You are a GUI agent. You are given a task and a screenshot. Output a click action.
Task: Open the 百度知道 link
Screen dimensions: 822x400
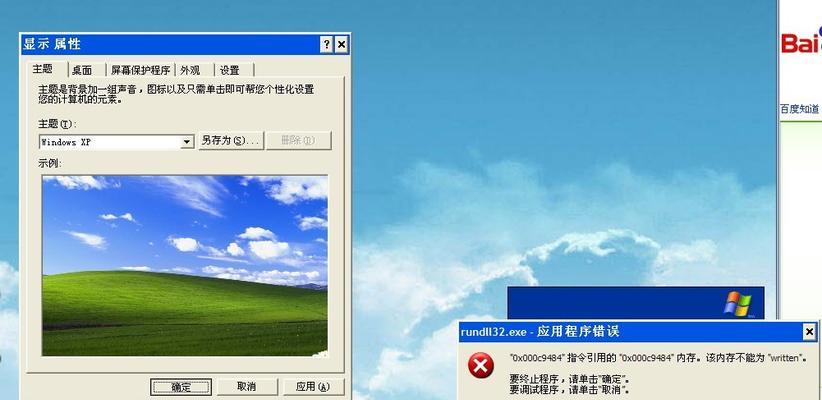click(x=799, y=109)
